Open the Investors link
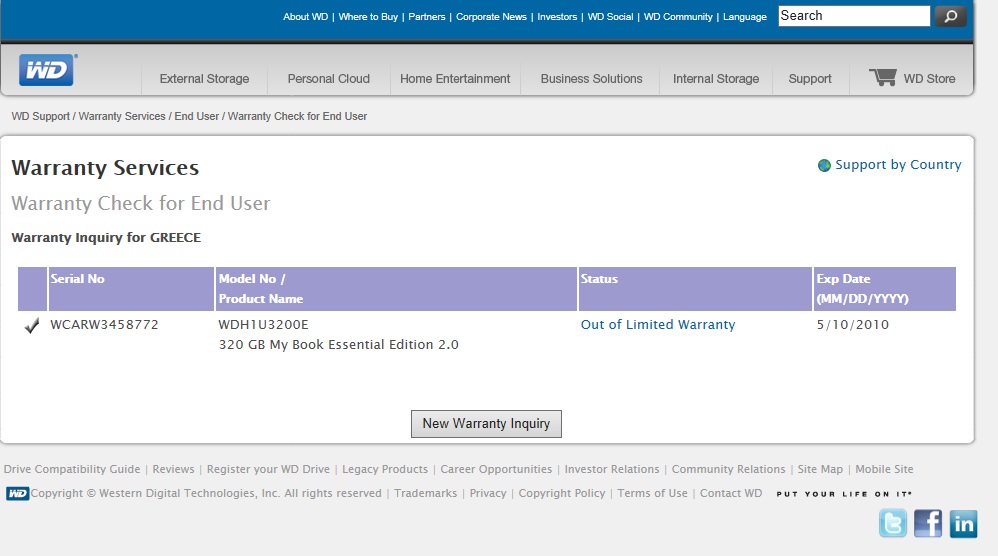This screenshot has height=556, width=998. pos(557,17)
